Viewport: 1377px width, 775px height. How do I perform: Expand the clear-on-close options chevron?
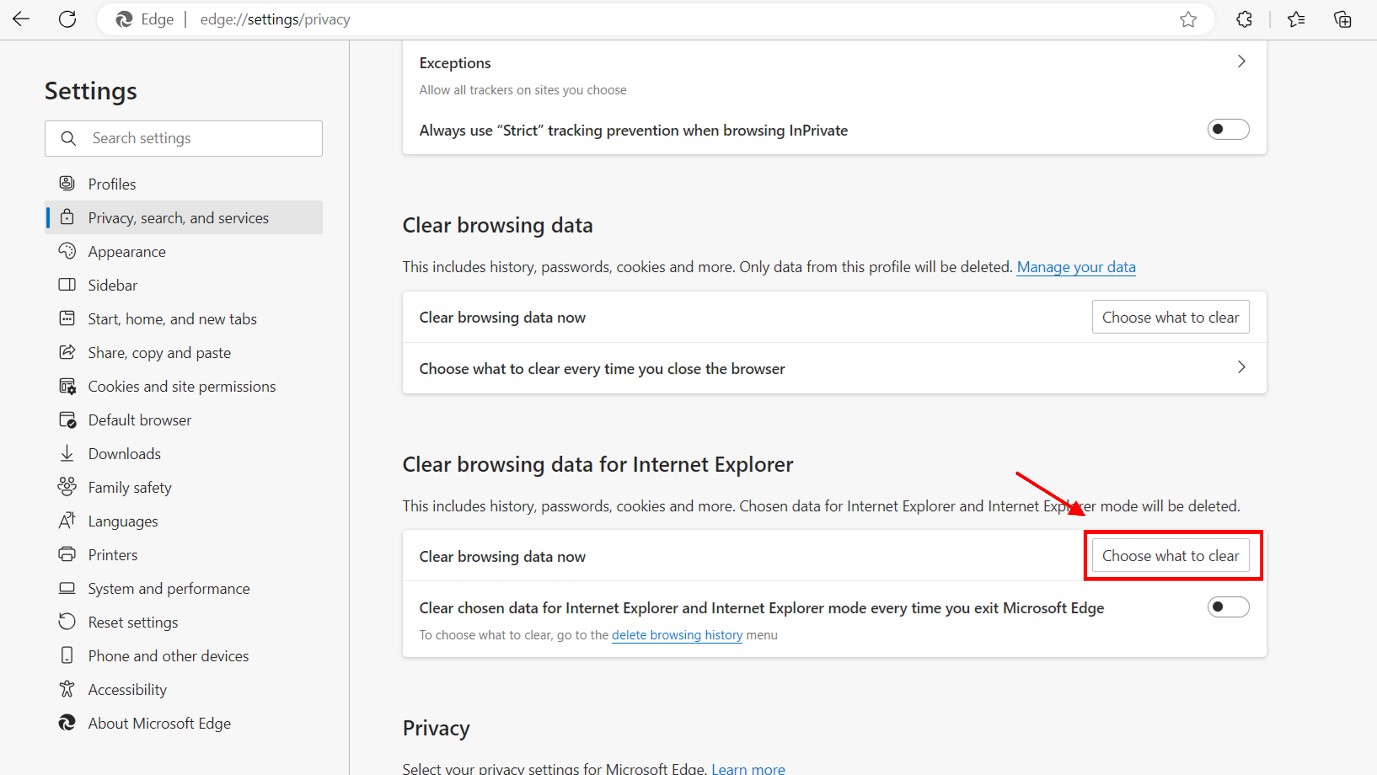tap(1241, 367)
